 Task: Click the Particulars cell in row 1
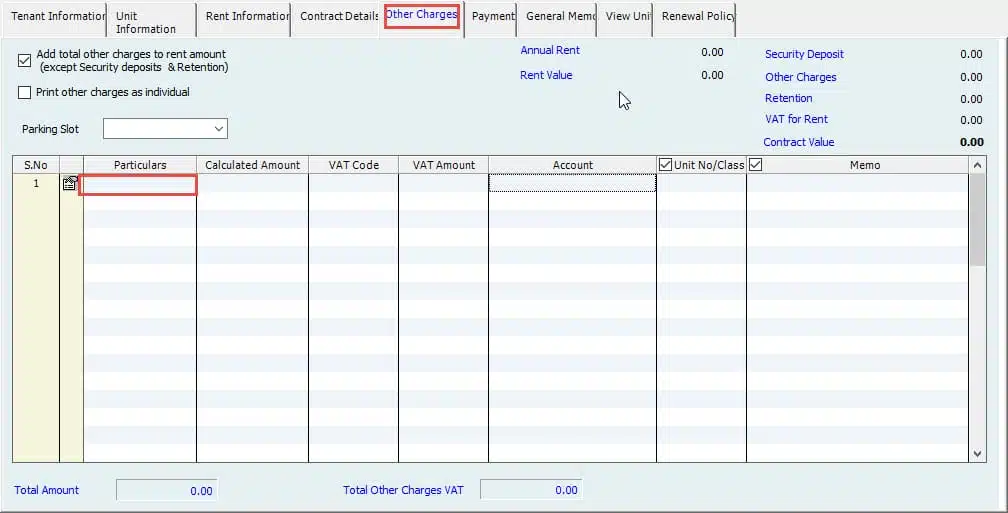[139, 184]
